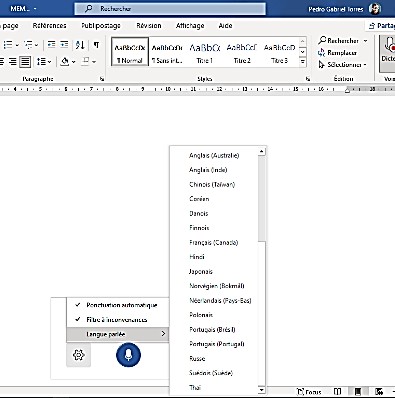
Task: Pick Japonais from language list
Action: point(201,271)
